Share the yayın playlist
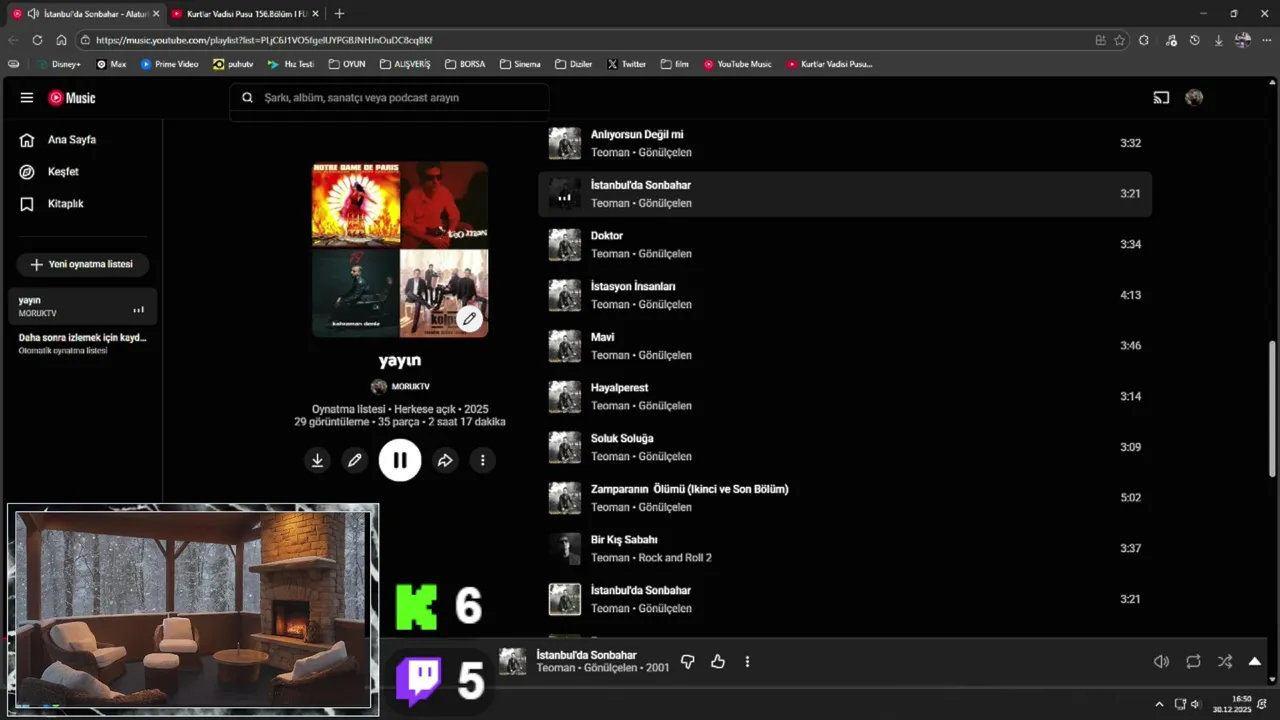Viewport: 1280px width, 720px height. point(445,460)
